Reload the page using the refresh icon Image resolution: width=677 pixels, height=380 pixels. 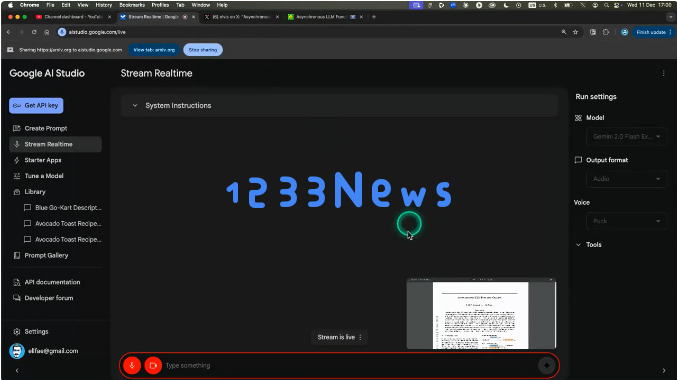(x=34, y=32)
